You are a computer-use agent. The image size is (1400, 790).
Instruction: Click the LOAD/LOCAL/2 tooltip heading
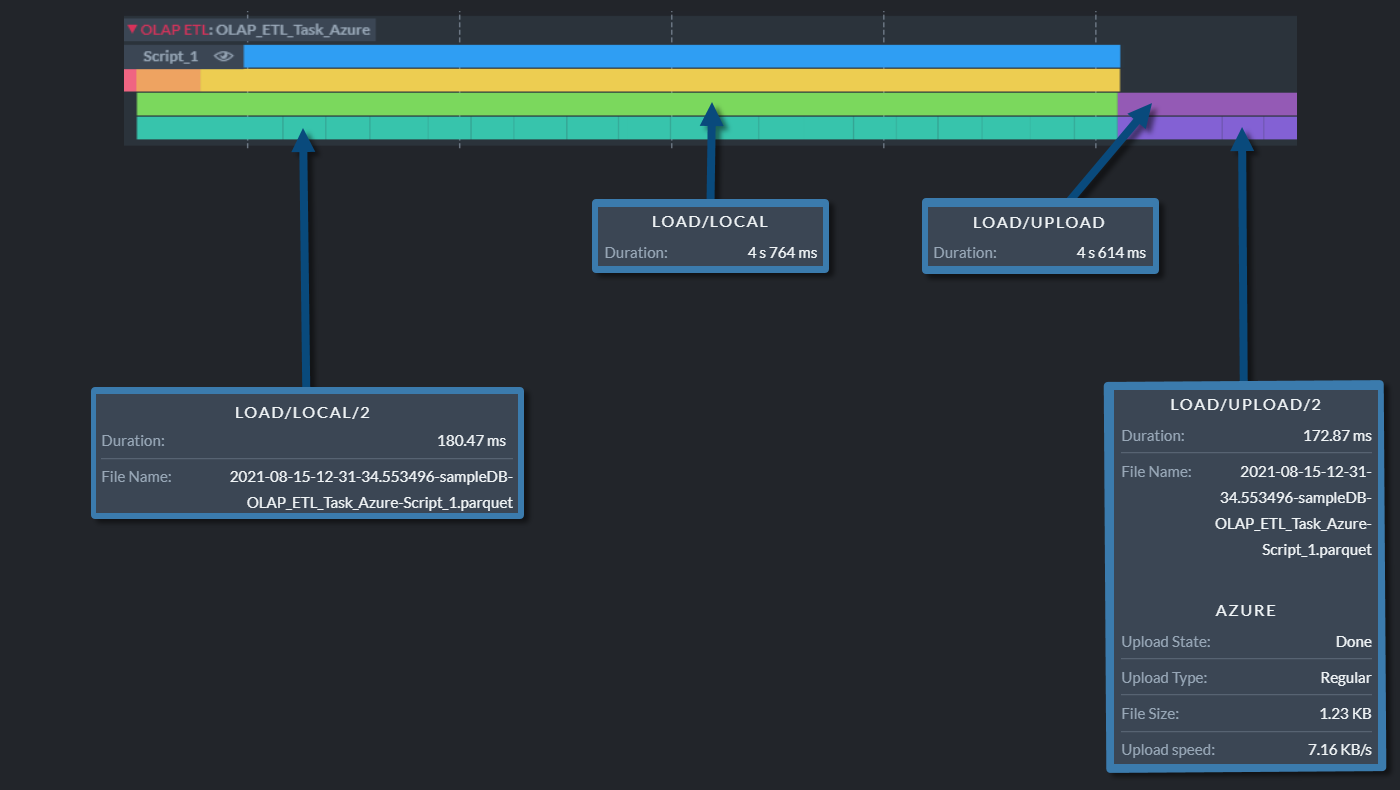302,412
